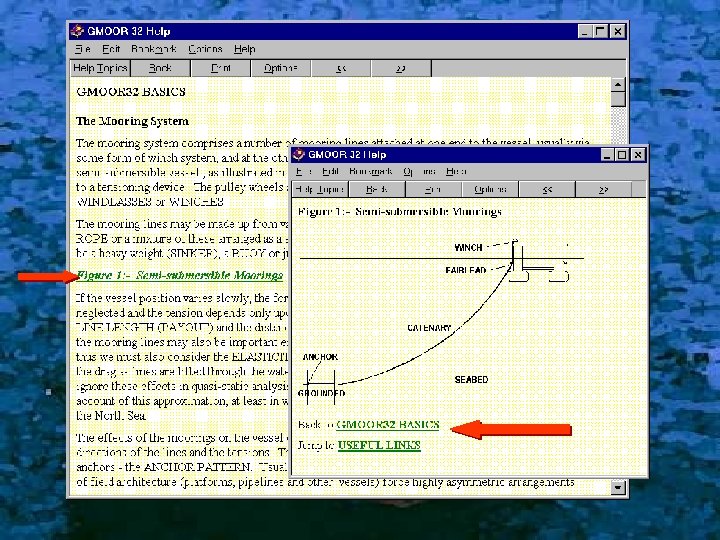This screenshot has width=720, height=540.
Task: Go to previous topic (<<) in back window
Action: point(341,68)
